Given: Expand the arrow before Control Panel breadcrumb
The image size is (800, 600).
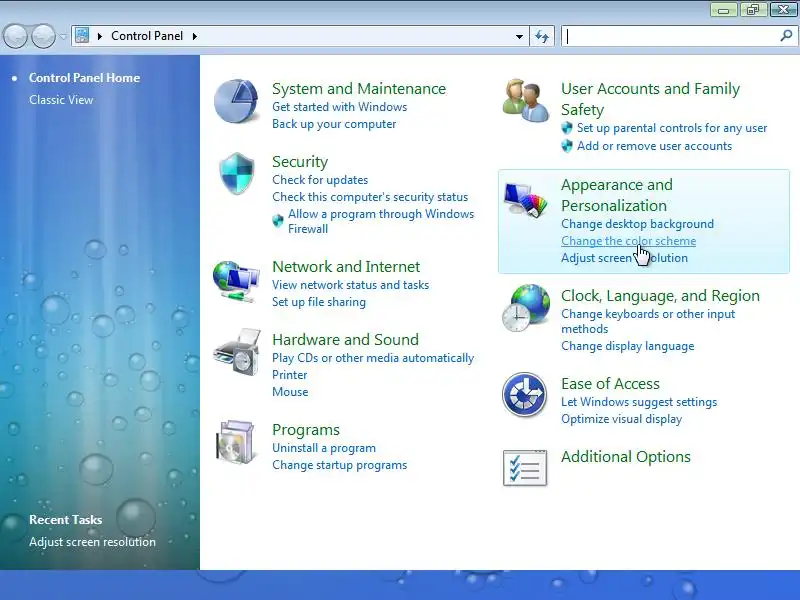Looking at the screenshot, I should pos(100,36).
